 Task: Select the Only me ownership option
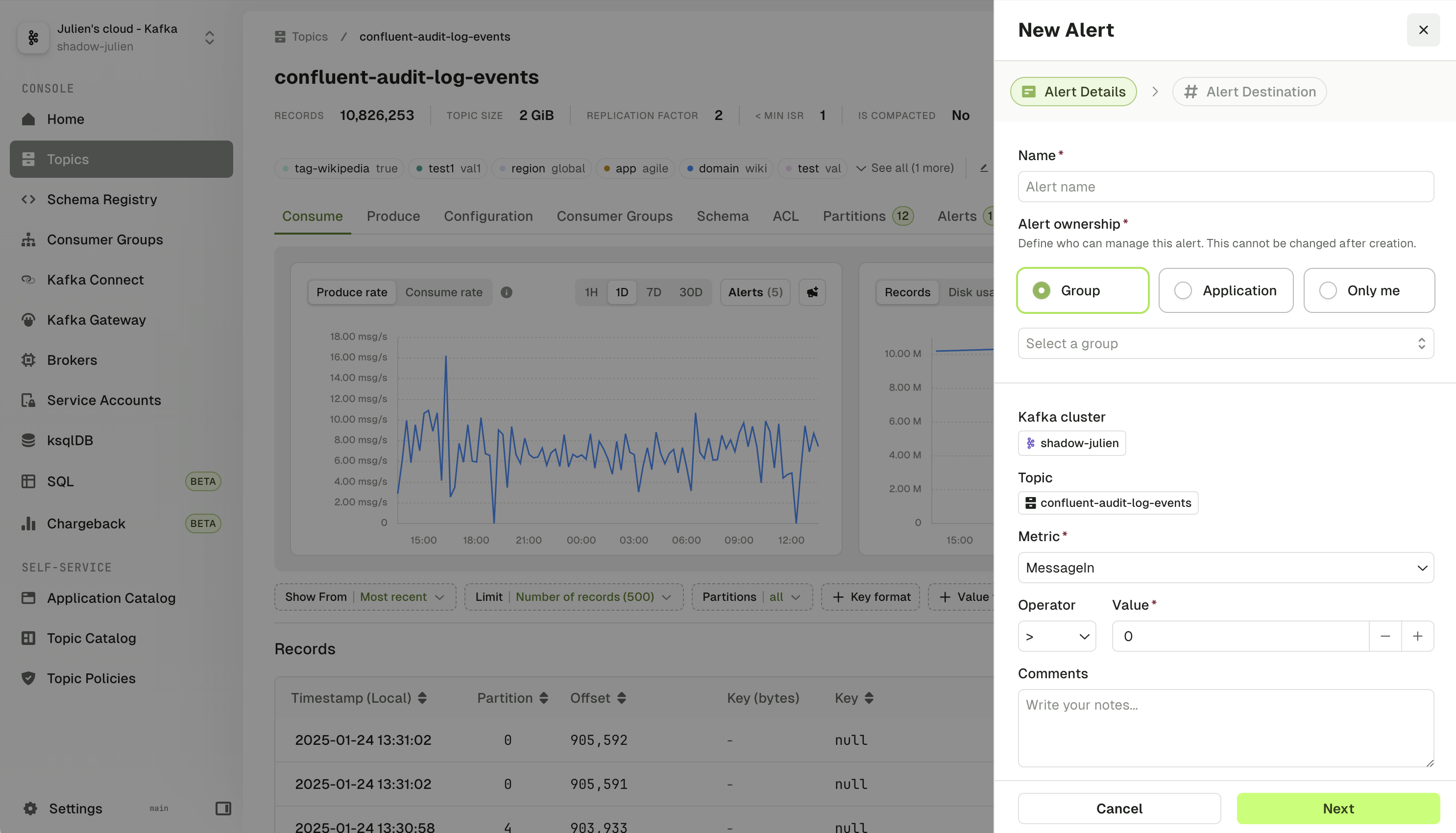point(1368,290)
